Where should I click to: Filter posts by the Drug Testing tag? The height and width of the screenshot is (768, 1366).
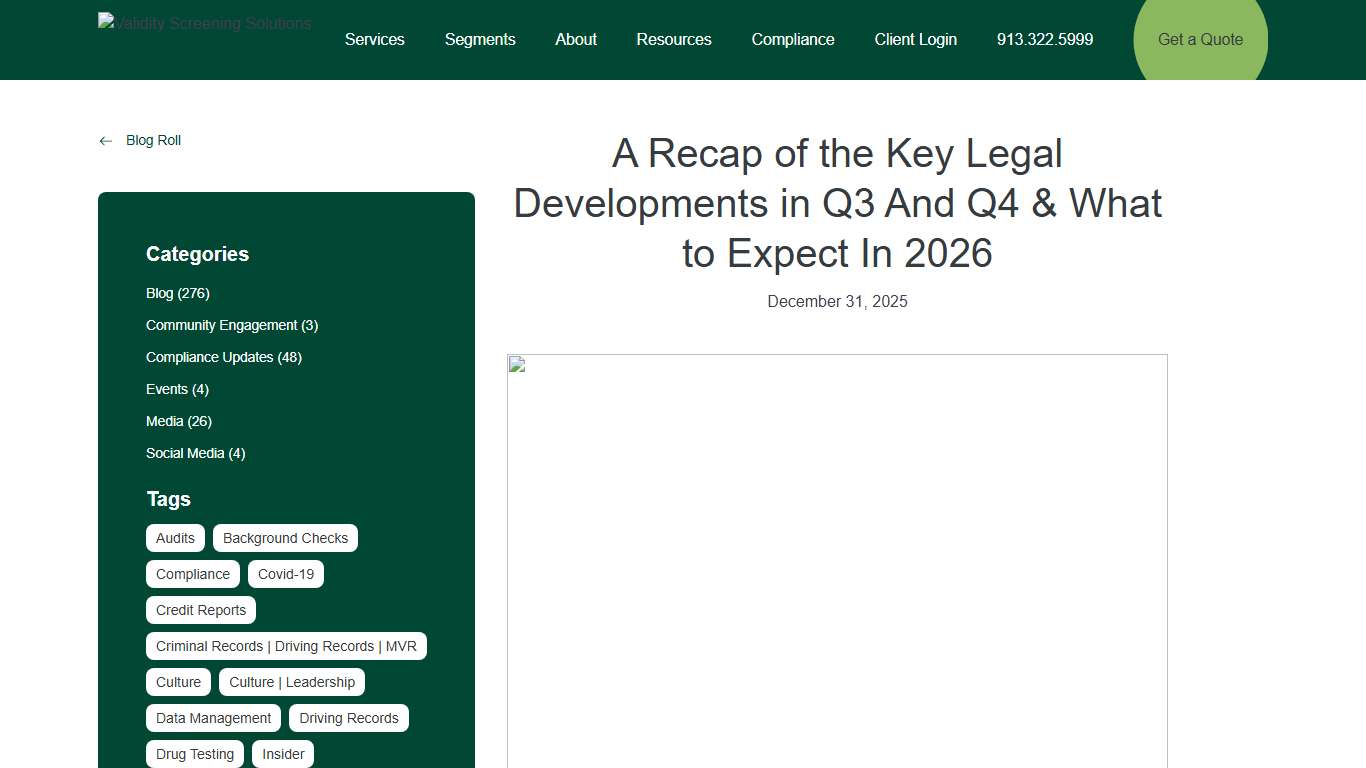click(x=194, y=754)
